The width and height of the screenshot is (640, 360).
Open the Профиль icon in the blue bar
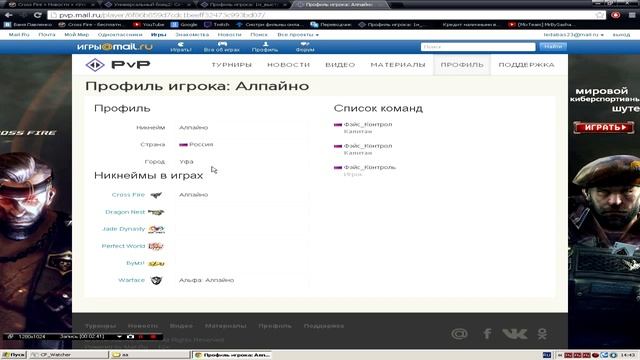(265, 47)
